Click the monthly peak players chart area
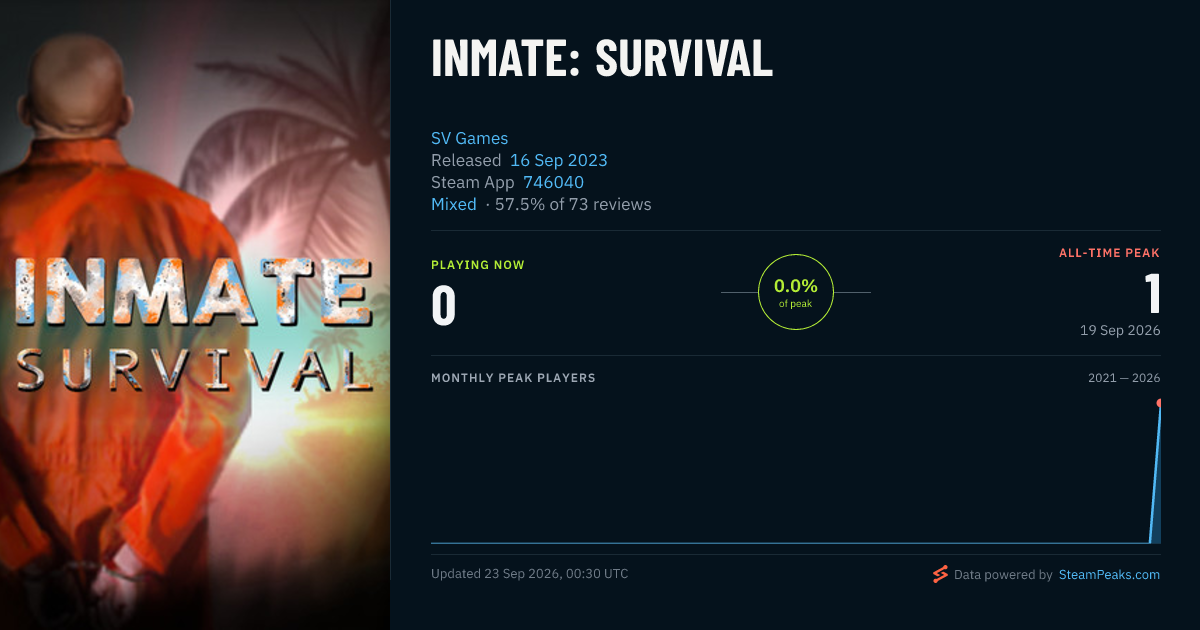 [796, 470]
